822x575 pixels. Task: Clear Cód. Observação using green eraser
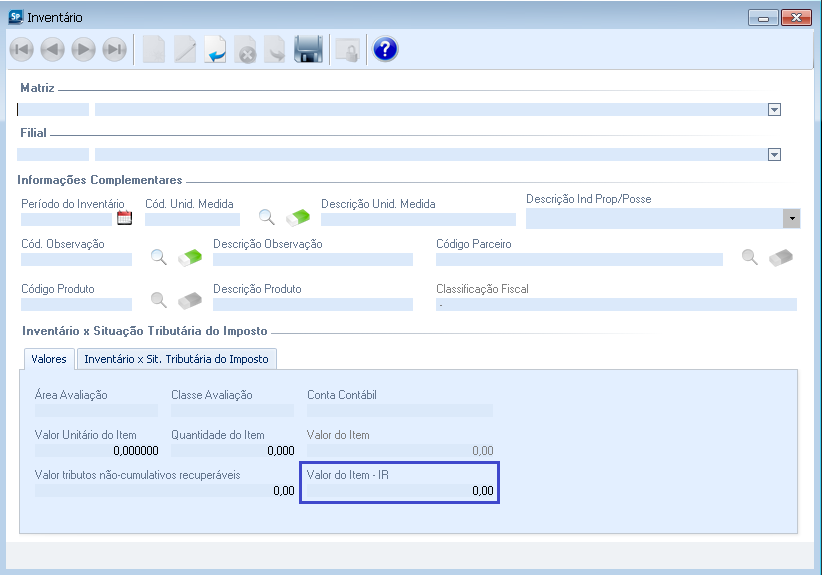point(190,258)
